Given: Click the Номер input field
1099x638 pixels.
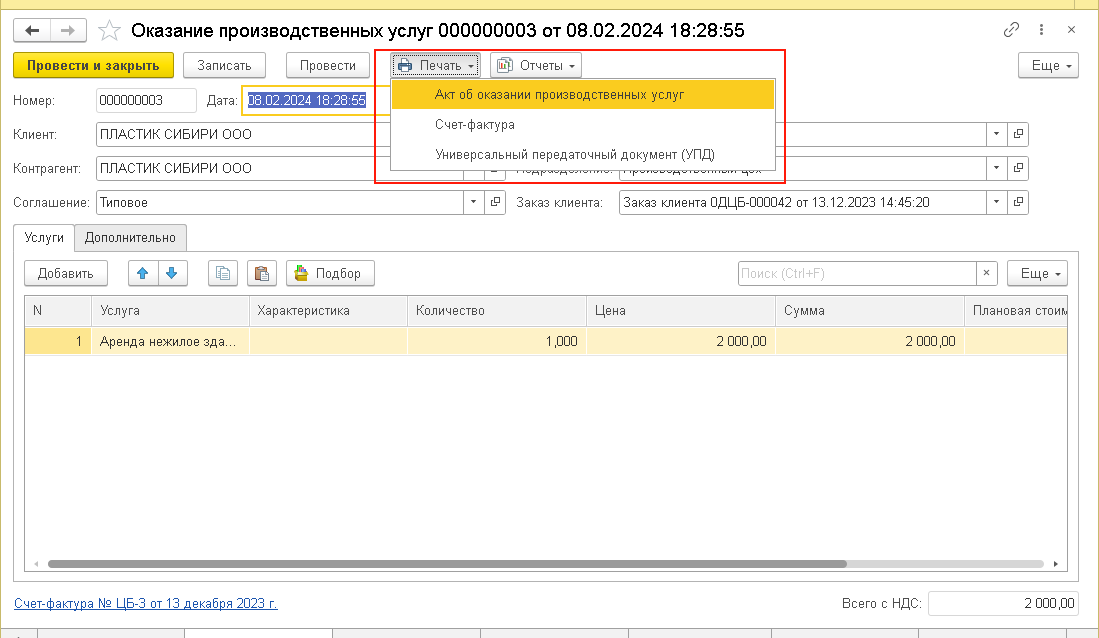Looking at the screenshot, I should click(x=146, y=100).
